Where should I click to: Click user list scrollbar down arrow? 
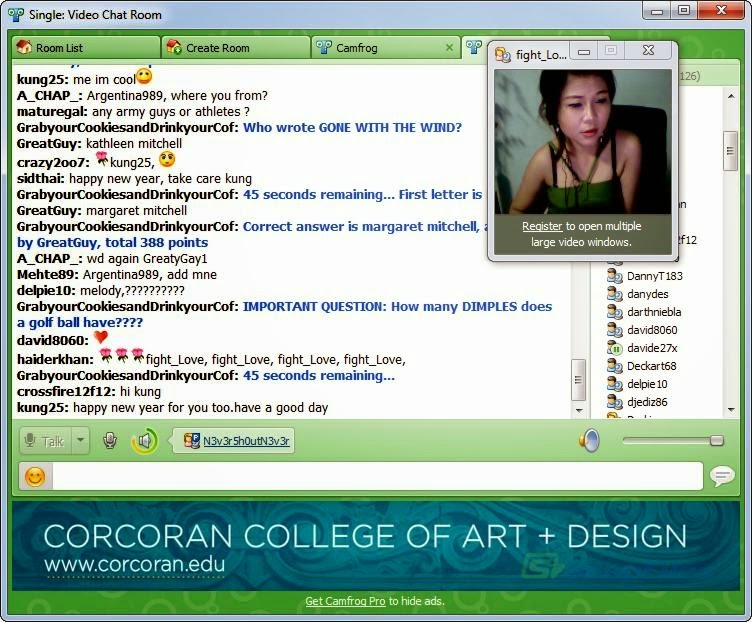(730, 410)
